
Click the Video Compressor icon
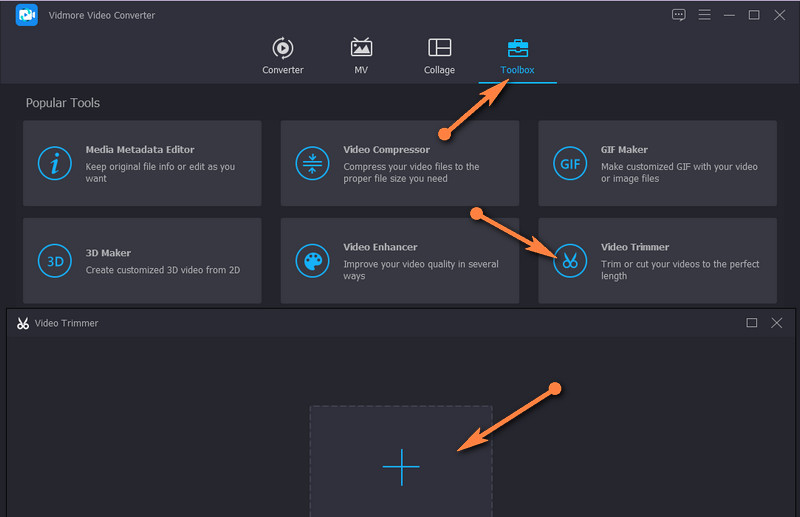(x=312, y=163)
